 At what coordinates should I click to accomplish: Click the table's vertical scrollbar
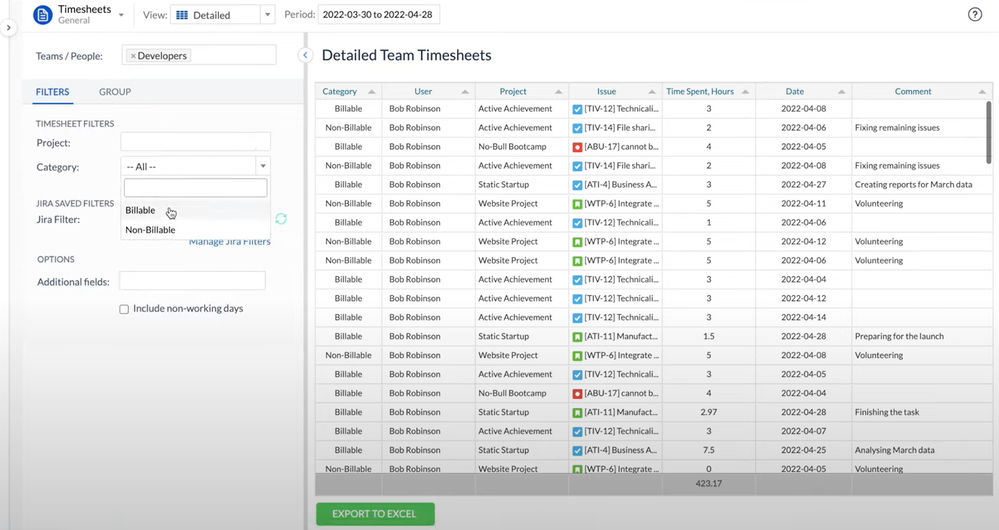[x=988, y=132]
